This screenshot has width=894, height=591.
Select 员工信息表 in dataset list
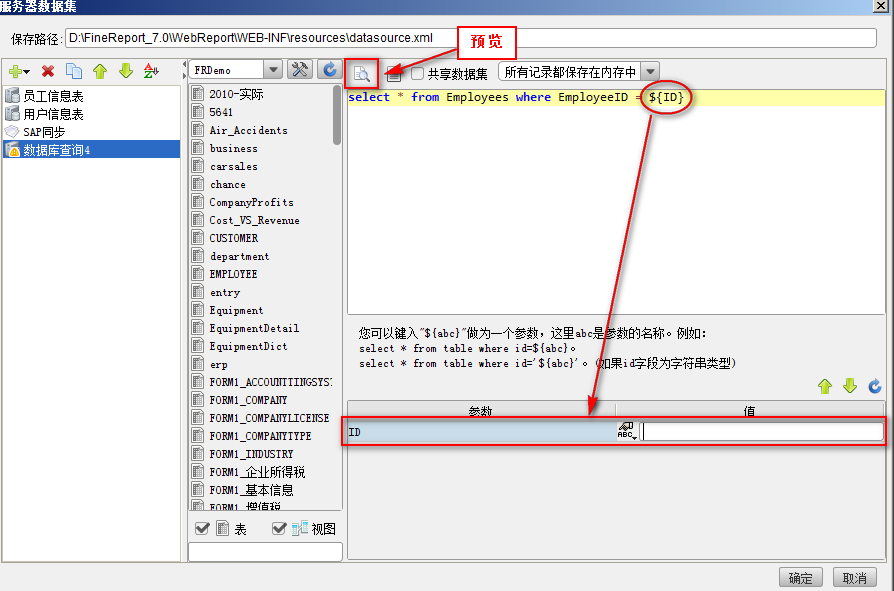click(53, 96)
